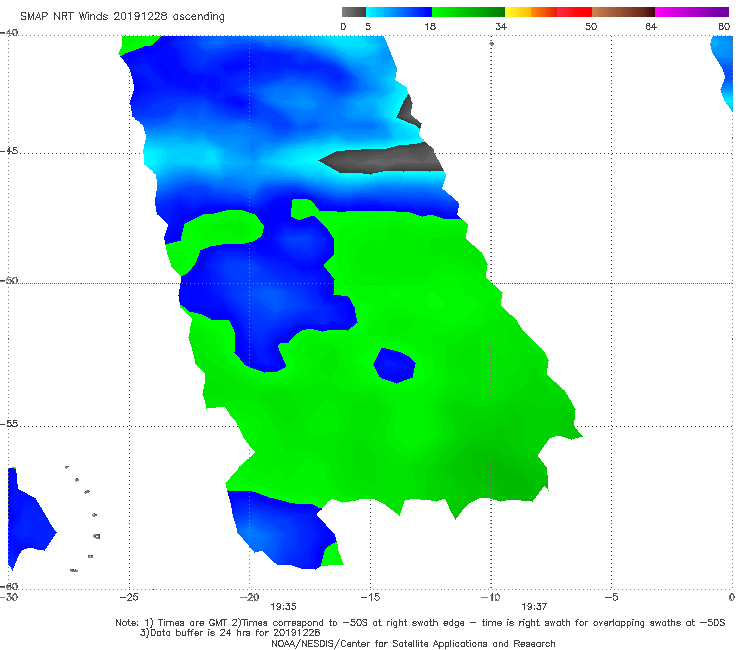Image resolution: width=740 pixels, height=650 pixels.
Task: Click the "NOAA/NESDIS/Center for Satellite Applications and Research" credit
Action: [413, 643]
